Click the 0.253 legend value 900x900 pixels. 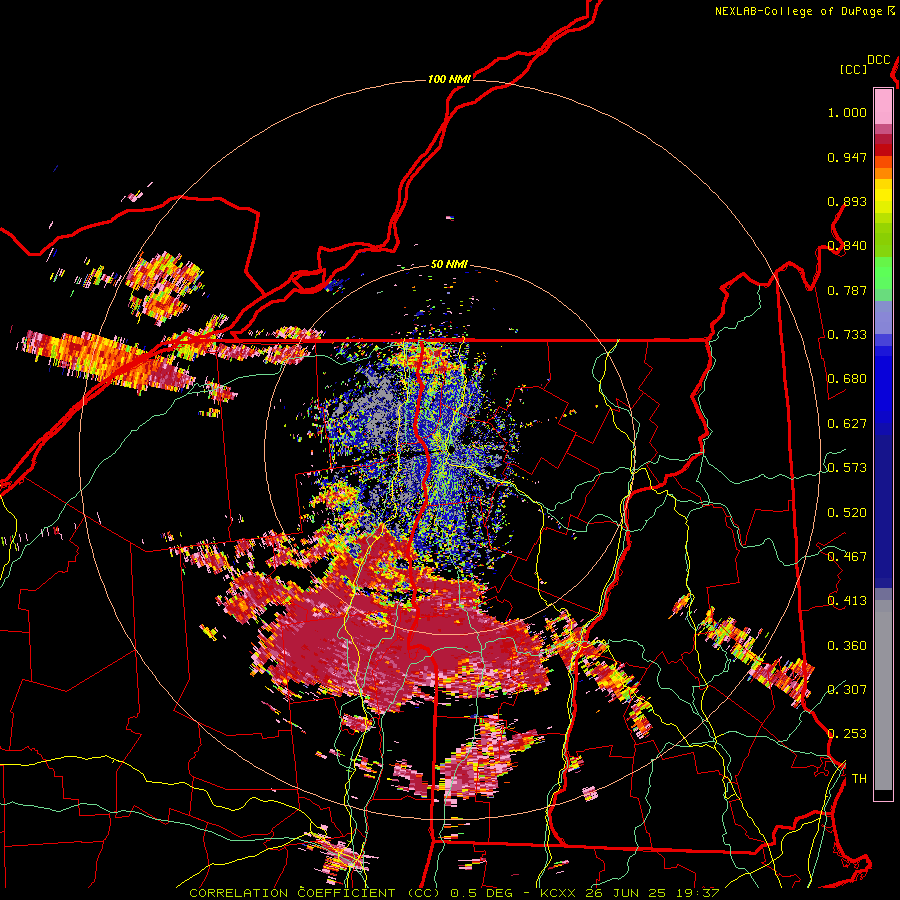pyautogui.click(x=847, y=734)
